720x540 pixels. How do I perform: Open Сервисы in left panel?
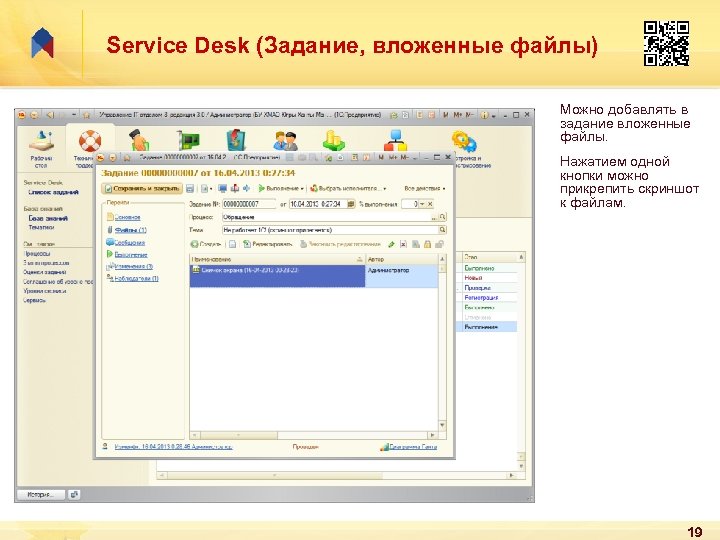coord(34,301)
